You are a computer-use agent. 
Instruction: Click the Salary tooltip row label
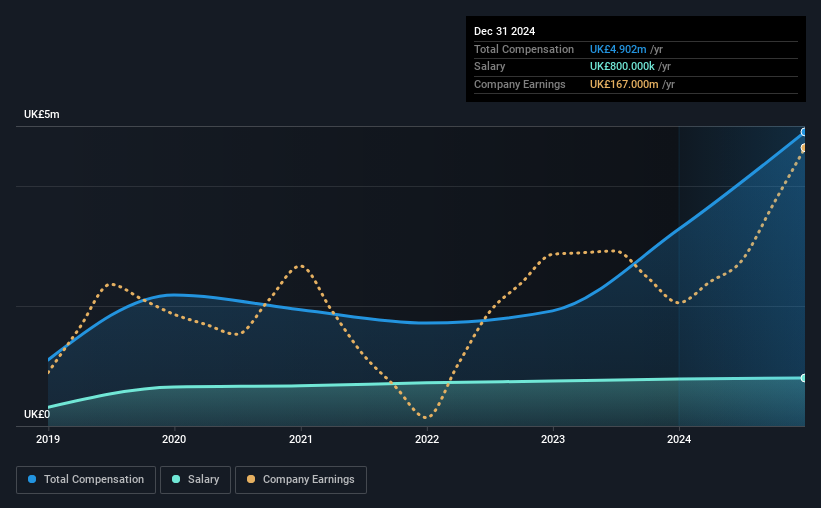click(x=490, y=67)
